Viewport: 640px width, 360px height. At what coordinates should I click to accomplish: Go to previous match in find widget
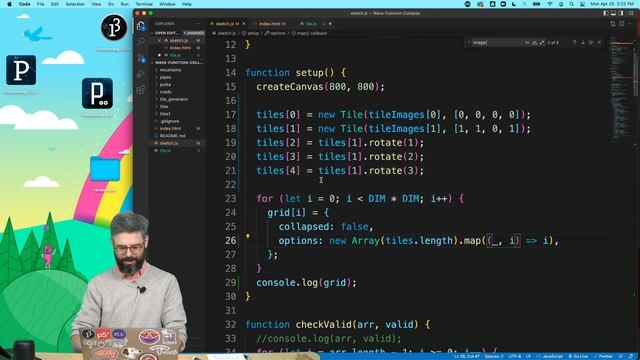575,42
